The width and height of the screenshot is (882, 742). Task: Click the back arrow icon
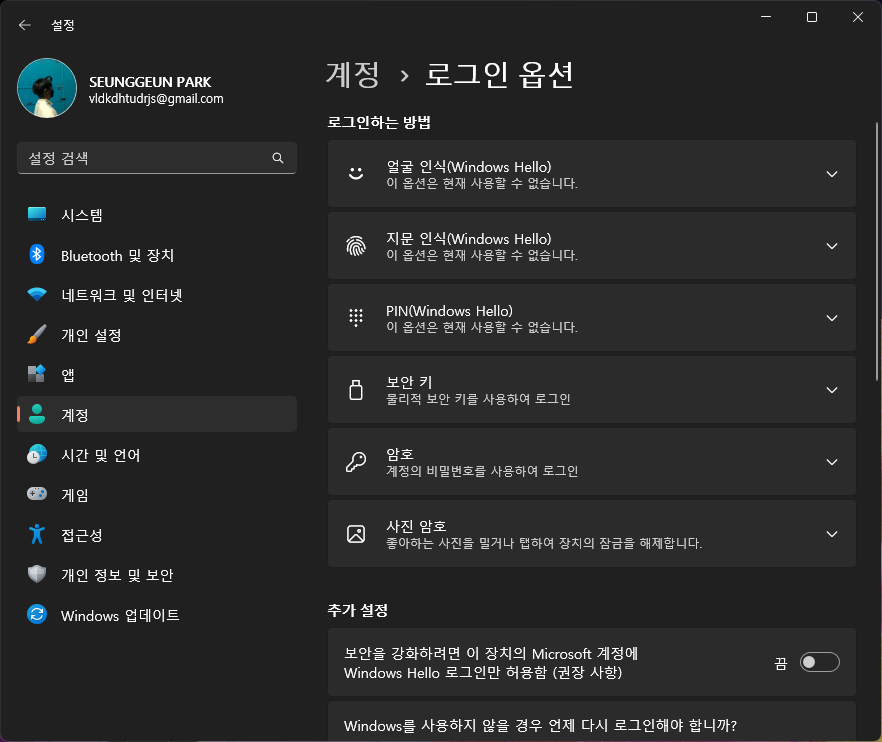24,25
